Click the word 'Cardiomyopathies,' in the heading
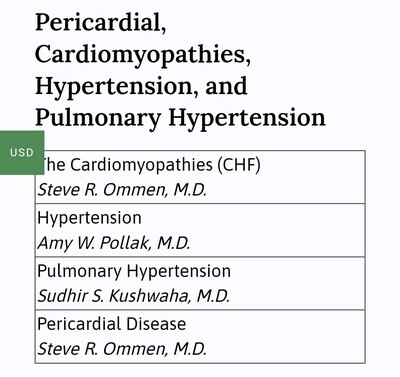Viewport: 400px width, 377px height. (x=143, y=55)
